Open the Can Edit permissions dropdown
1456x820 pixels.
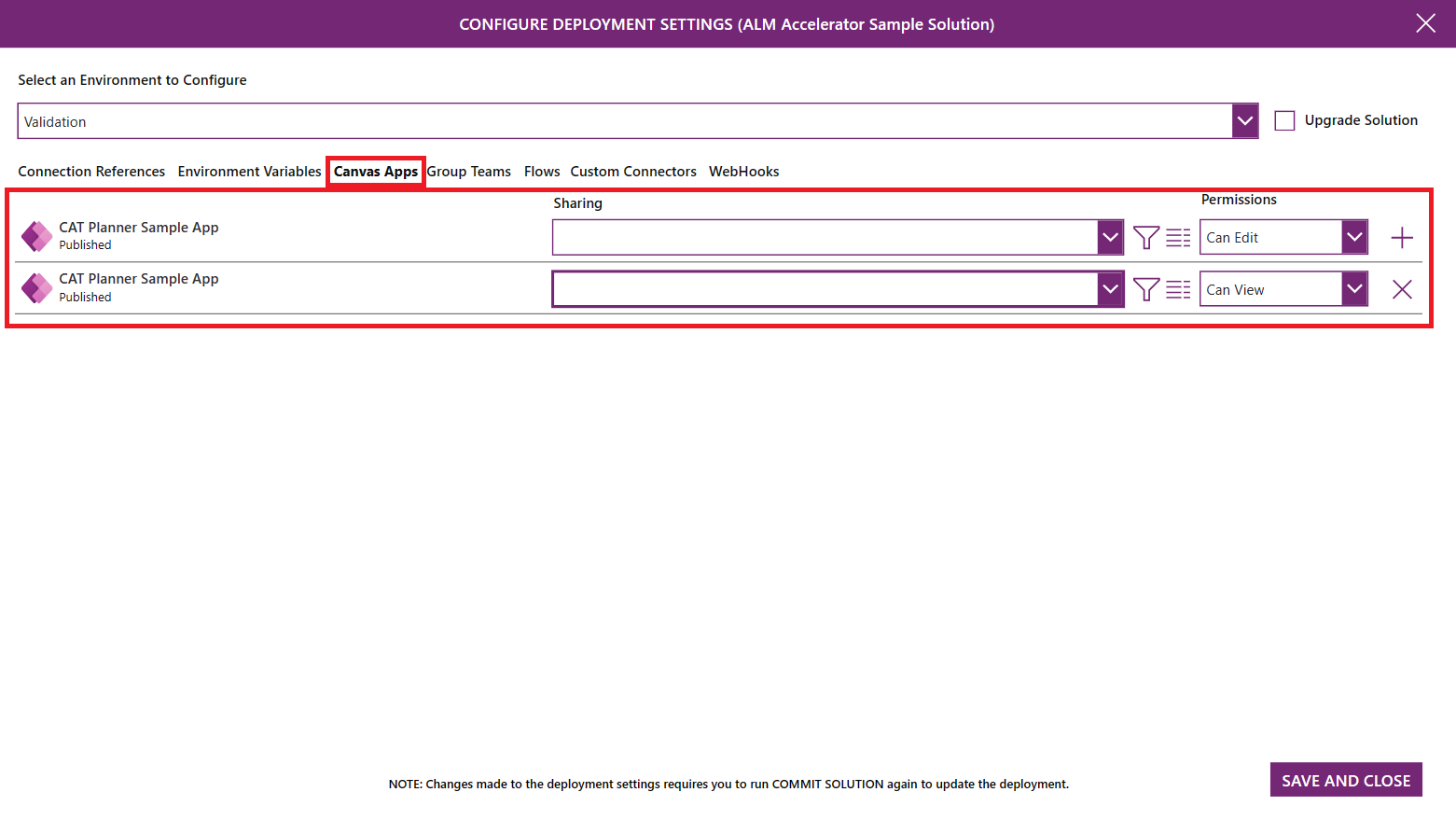(x=1353, y=237)
